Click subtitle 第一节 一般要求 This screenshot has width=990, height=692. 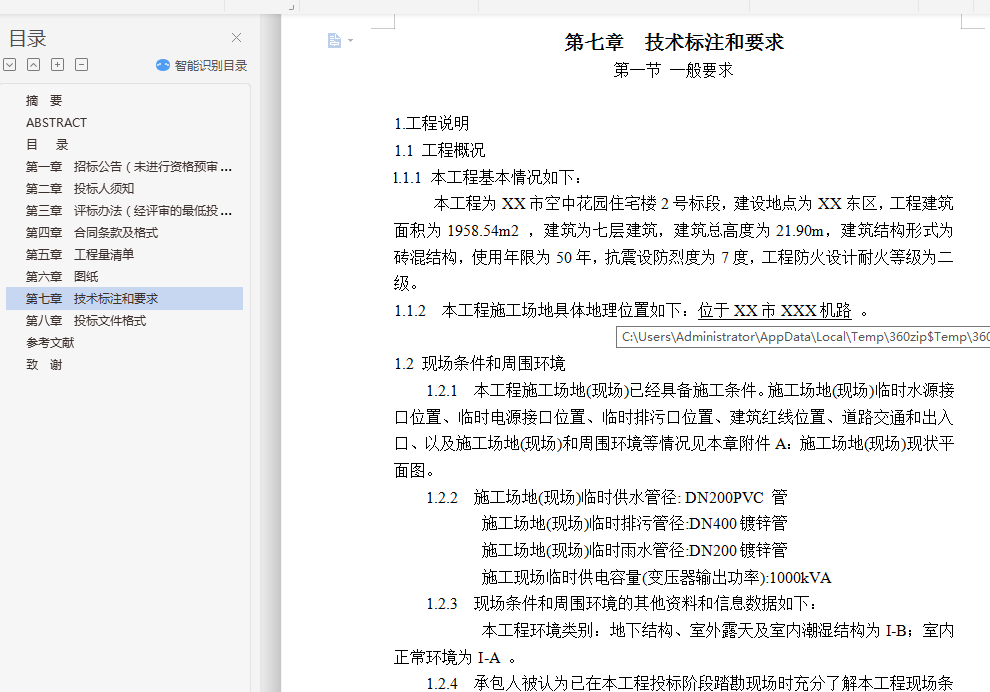[673, 70]
